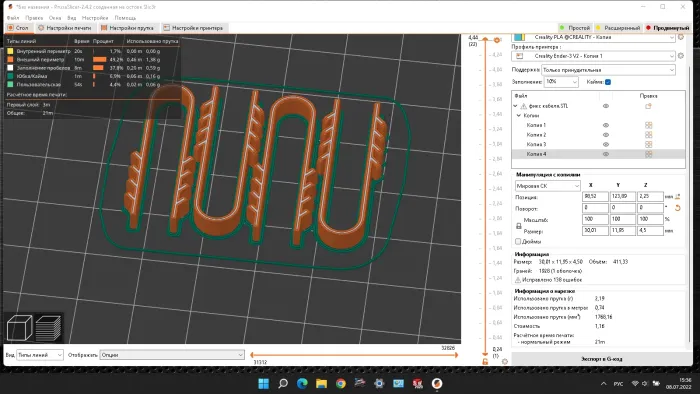Switch to 3D editor view cube icon
700x394 pixels.
[19, 328]
